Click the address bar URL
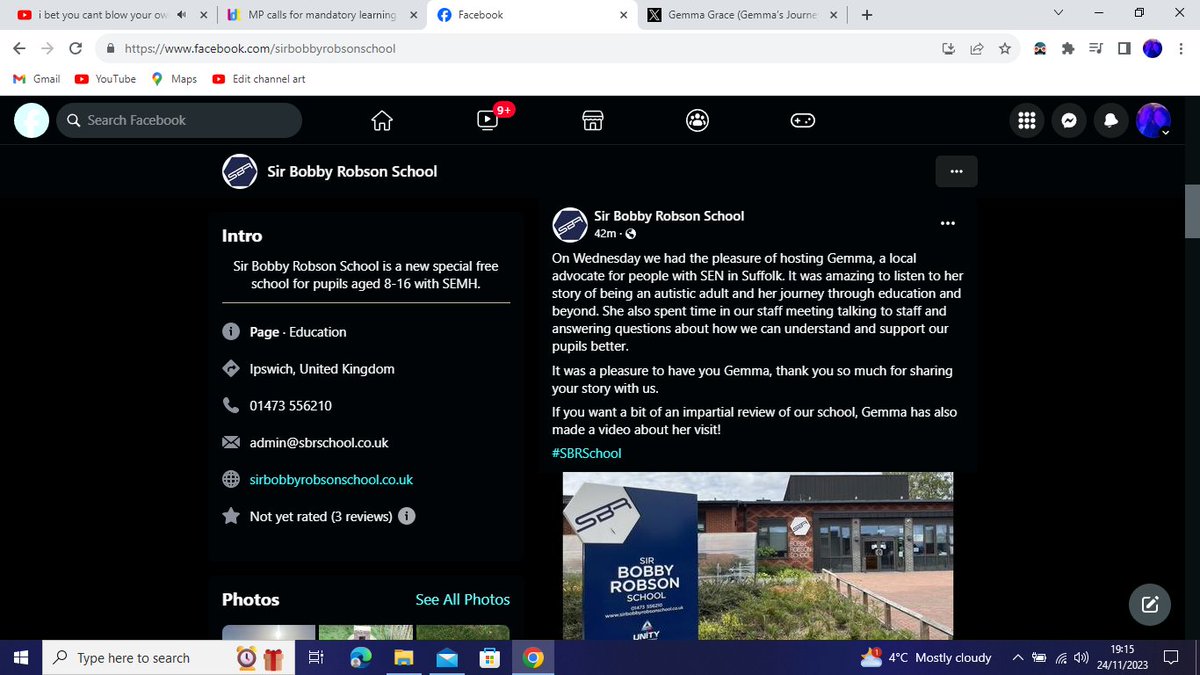This screenshot has height=675, width=1200. (x=261, y=48)
